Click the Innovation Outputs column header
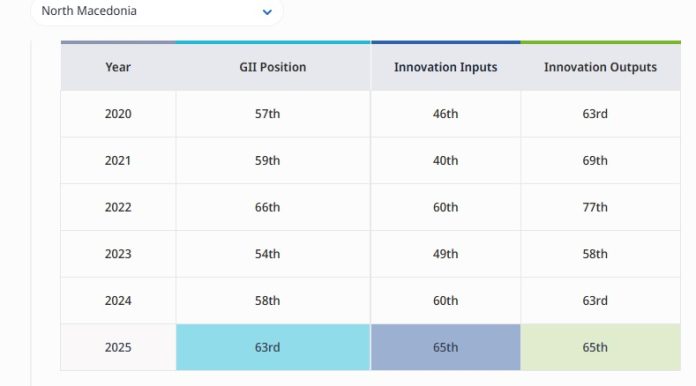The width and height of the screenshot is (696, 386). 600,67
